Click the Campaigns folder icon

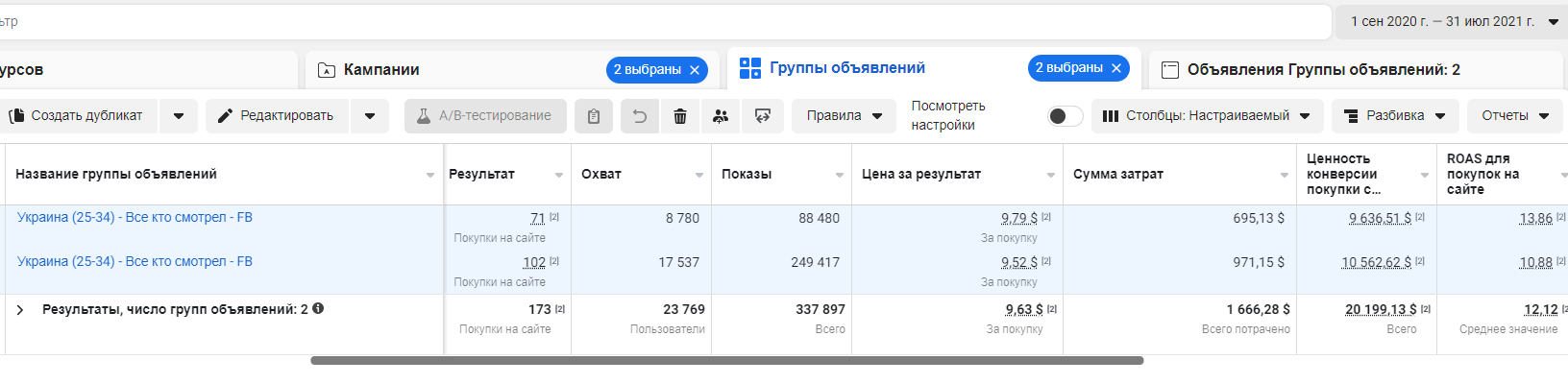click(x=327, y=70)
